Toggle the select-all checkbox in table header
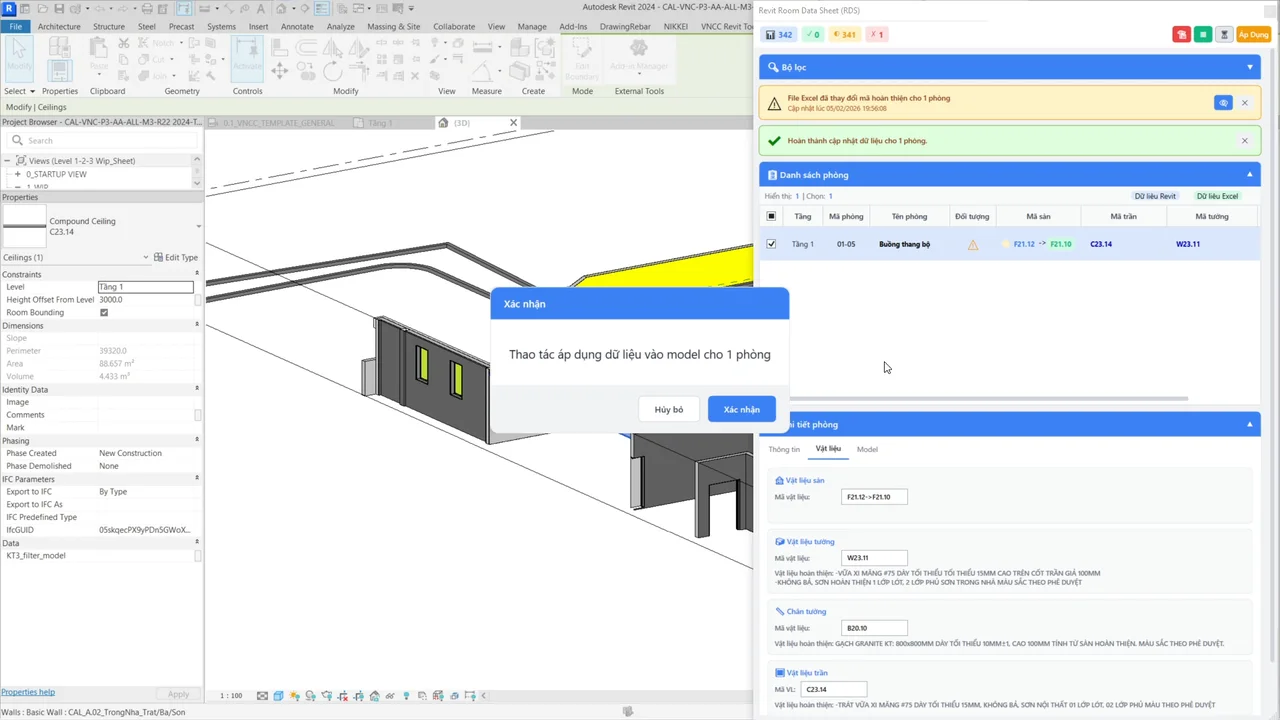The image size is (1280, 720). coord(771,216)
